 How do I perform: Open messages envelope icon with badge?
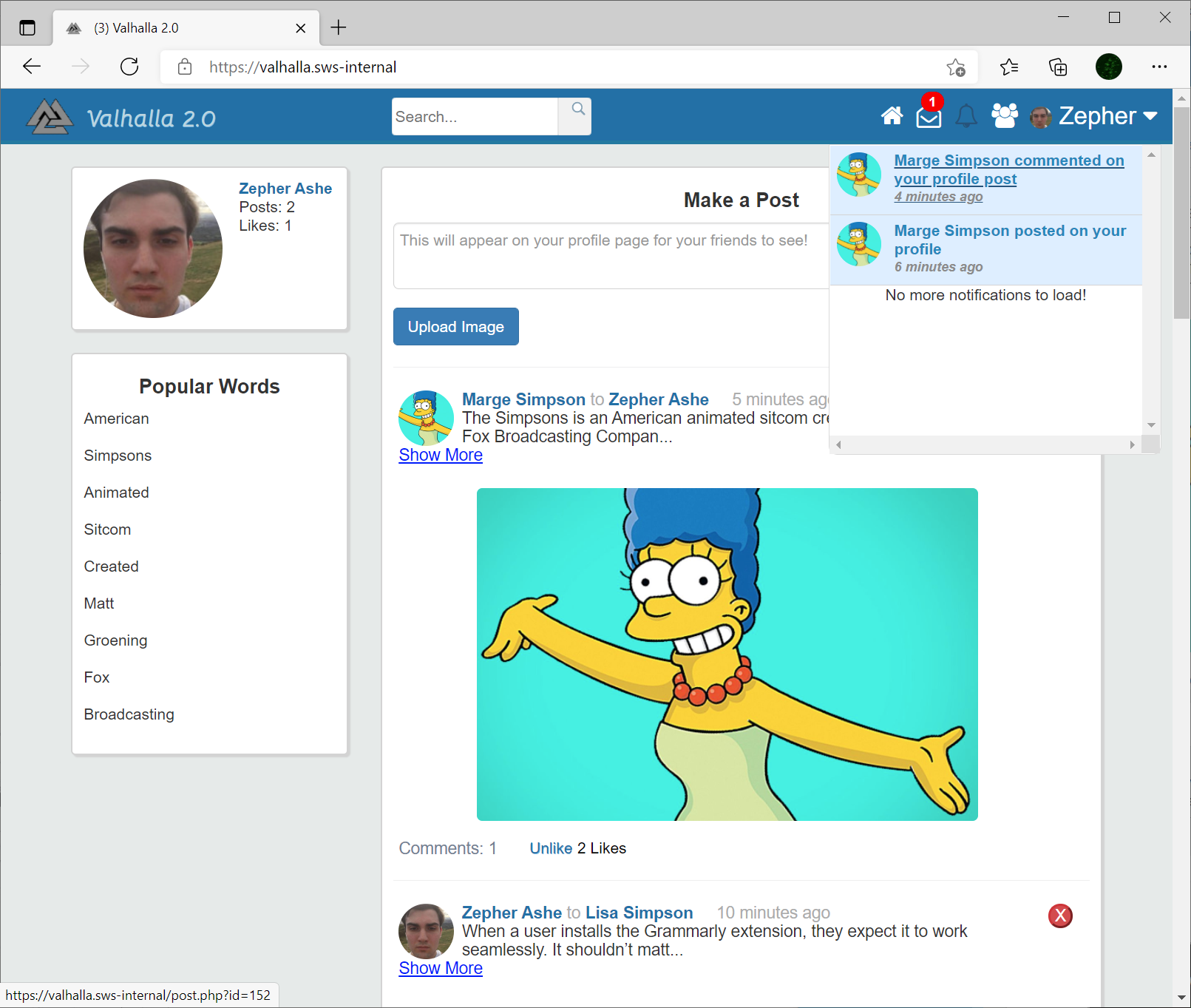929,116
